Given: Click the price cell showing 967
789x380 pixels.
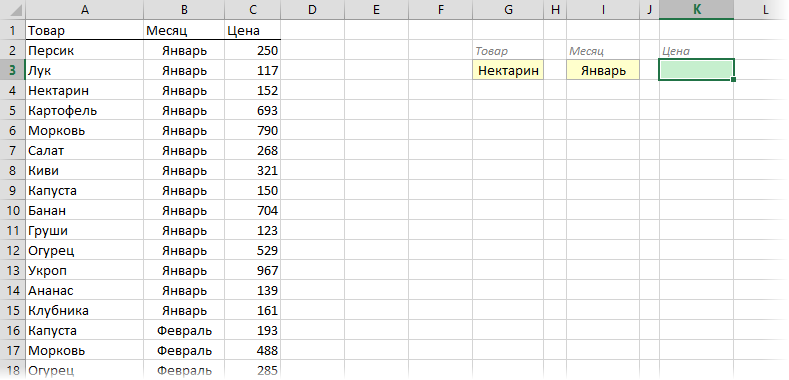Looking at the screenshot, I should coord(253,270).
